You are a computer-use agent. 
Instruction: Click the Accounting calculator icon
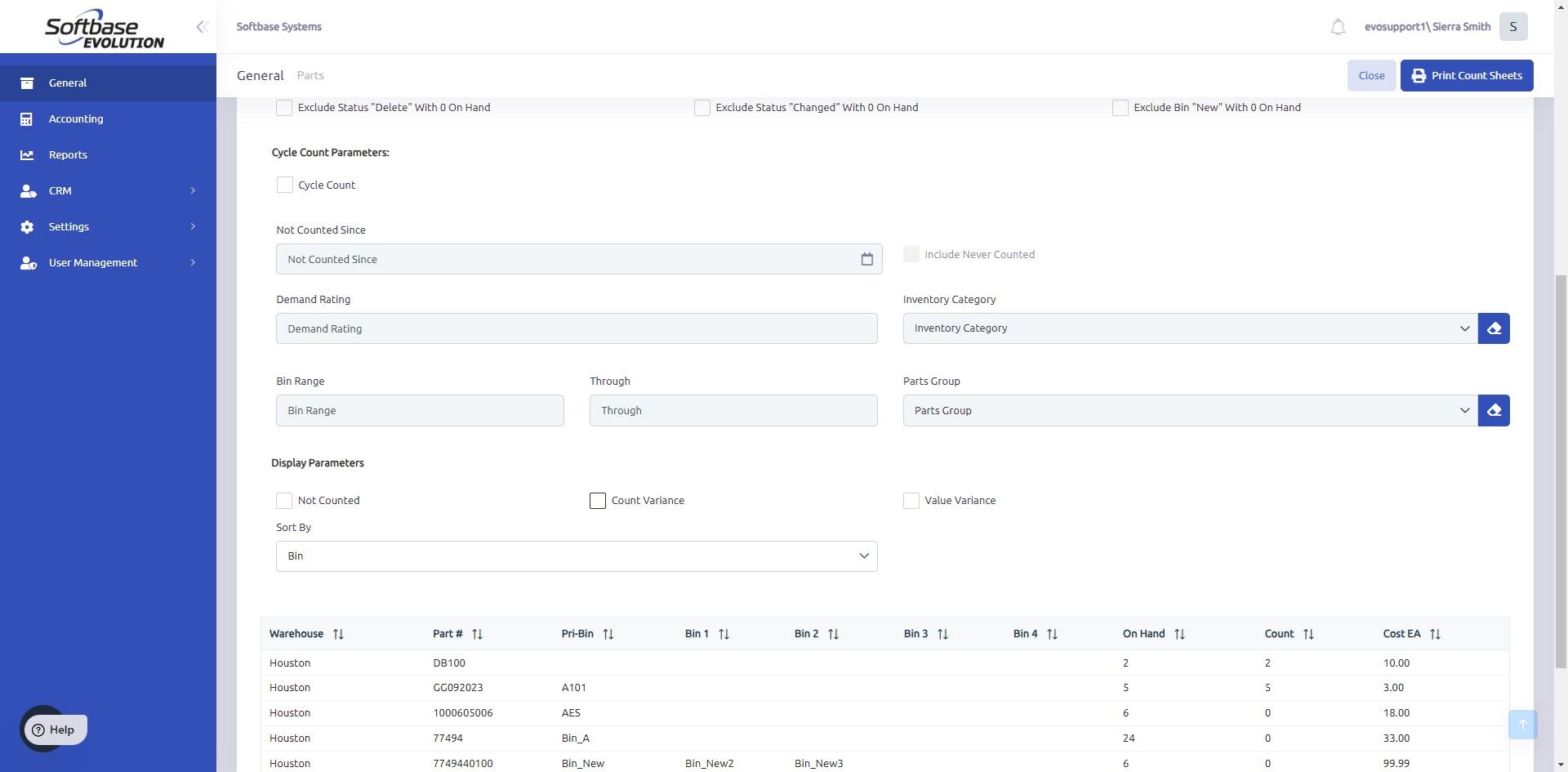27,119
